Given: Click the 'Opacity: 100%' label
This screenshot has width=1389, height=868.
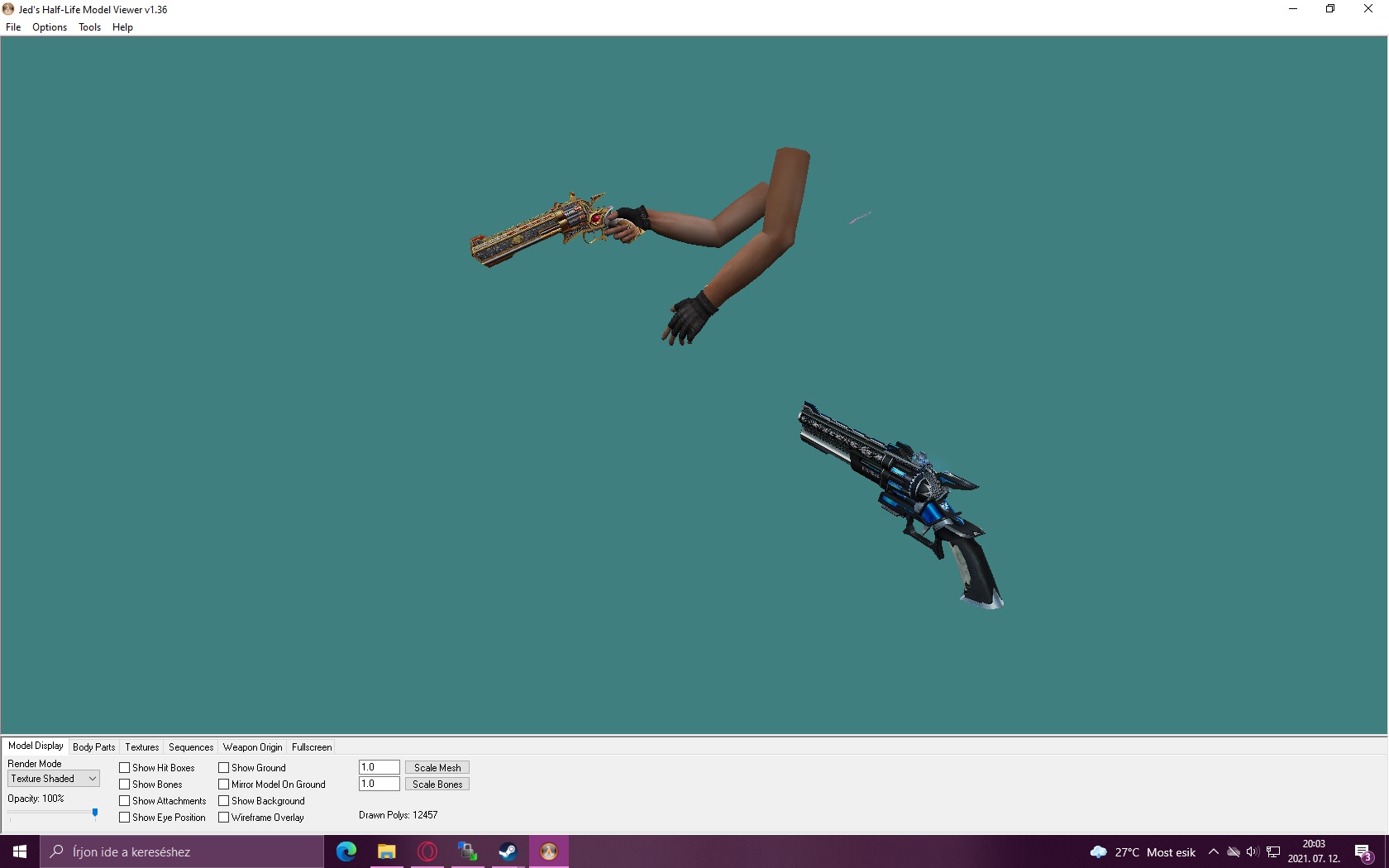Looking at the screenshot, I should click(x=36, y=799).
